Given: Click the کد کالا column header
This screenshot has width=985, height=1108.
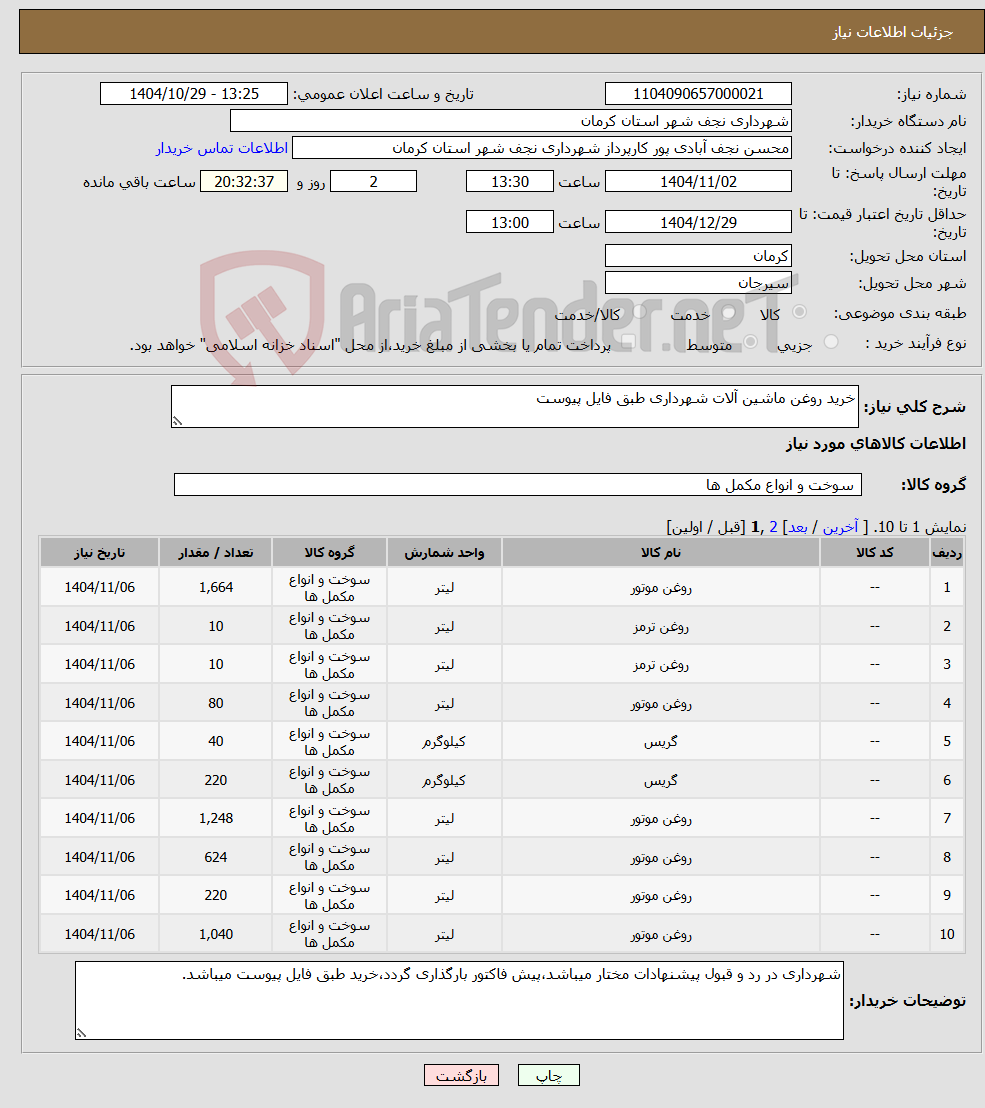Looking at the screenshot, I should point(875,553).
